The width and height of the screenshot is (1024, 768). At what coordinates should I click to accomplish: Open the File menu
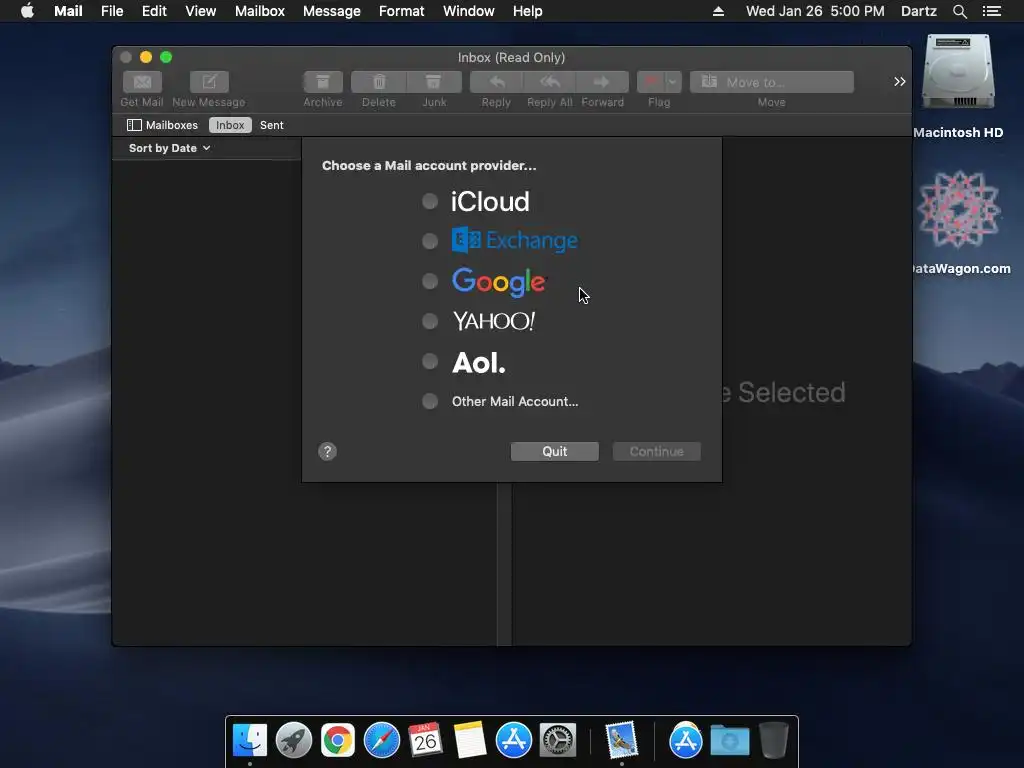pos(112,11)
